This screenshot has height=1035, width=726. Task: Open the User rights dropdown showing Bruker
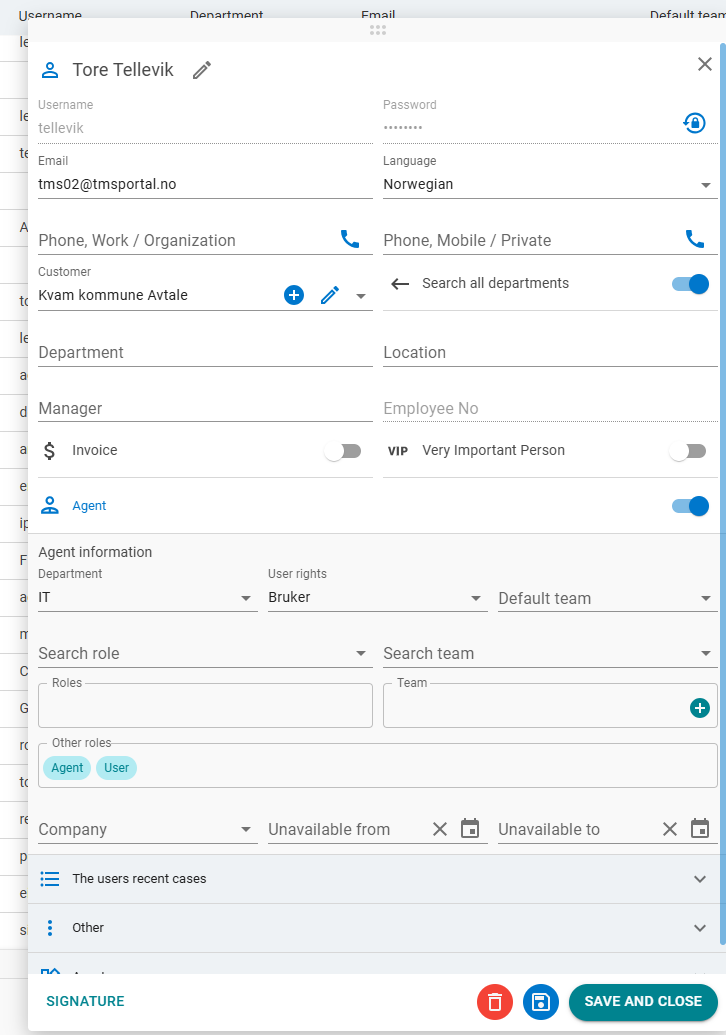click(376, 598)
